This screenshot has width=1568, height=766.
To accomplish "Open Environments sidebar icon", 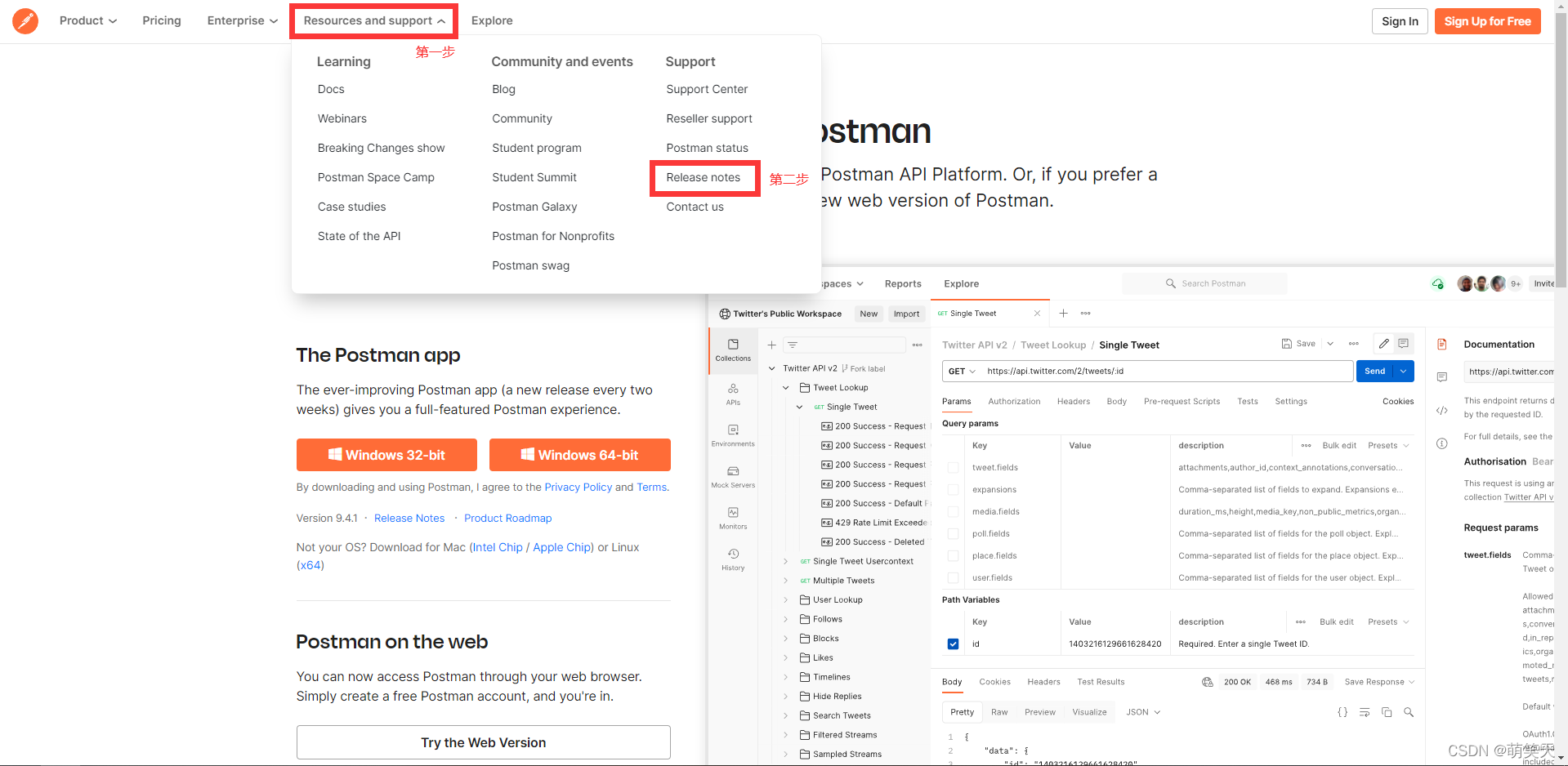I will [x=733, y=435].
